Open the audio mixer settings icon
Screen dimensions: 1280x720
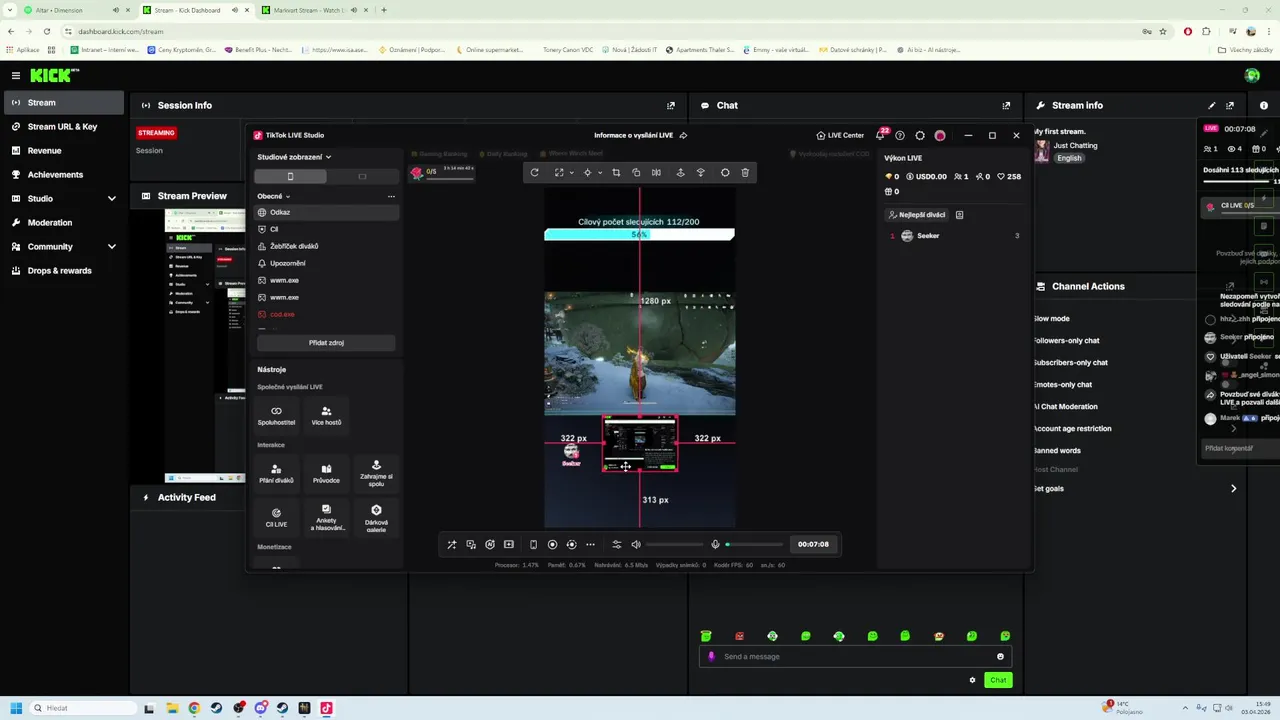(x=616, y=545)
